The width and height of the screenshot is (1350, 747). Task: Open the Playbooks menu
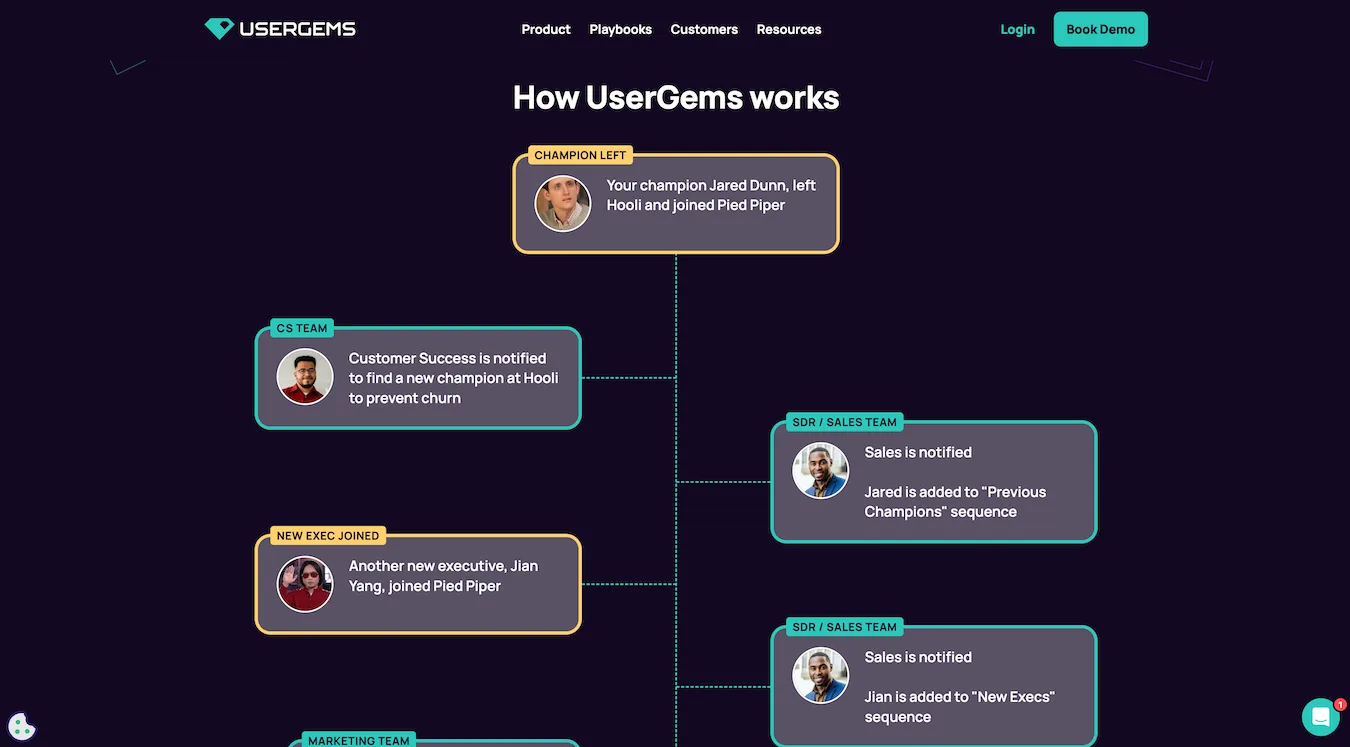tap(620, 29)
